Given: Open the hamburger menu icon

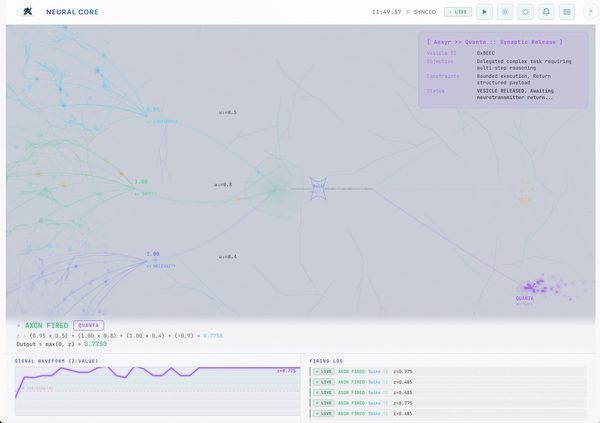Looking at the screenshot, I should pyautogui.click(x=567, y=12).
